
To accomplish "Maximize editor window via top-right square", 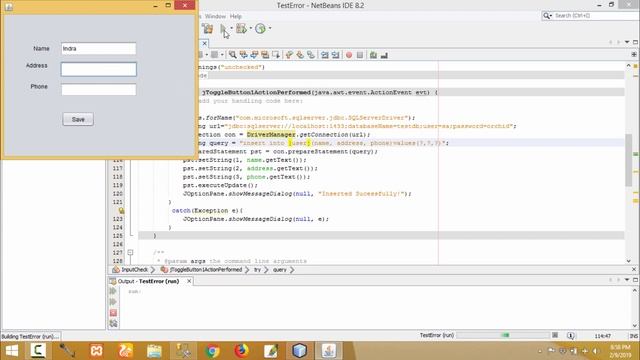I will tap(635, 42).
